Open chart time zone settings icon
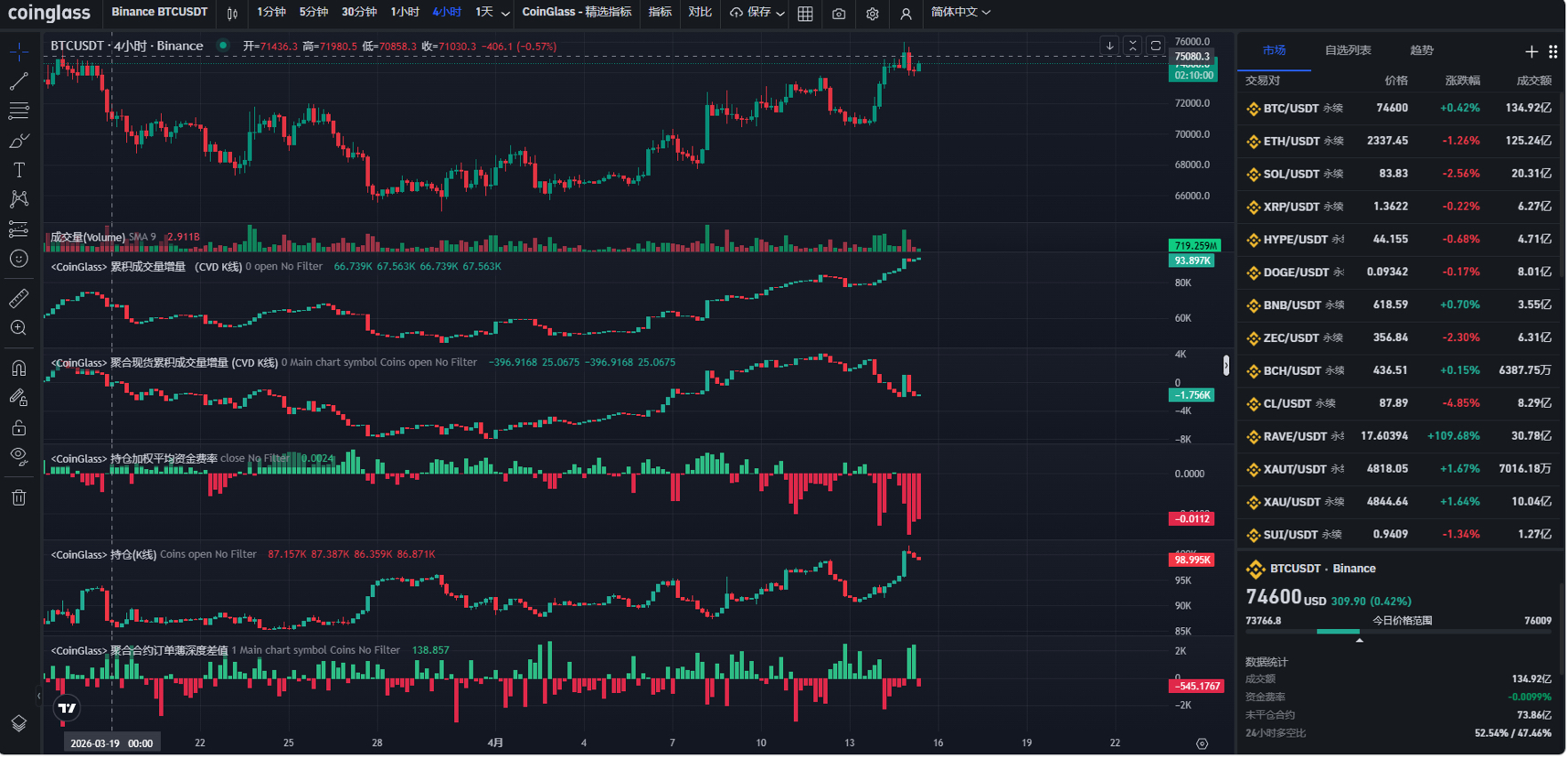 click(1202, 743)
